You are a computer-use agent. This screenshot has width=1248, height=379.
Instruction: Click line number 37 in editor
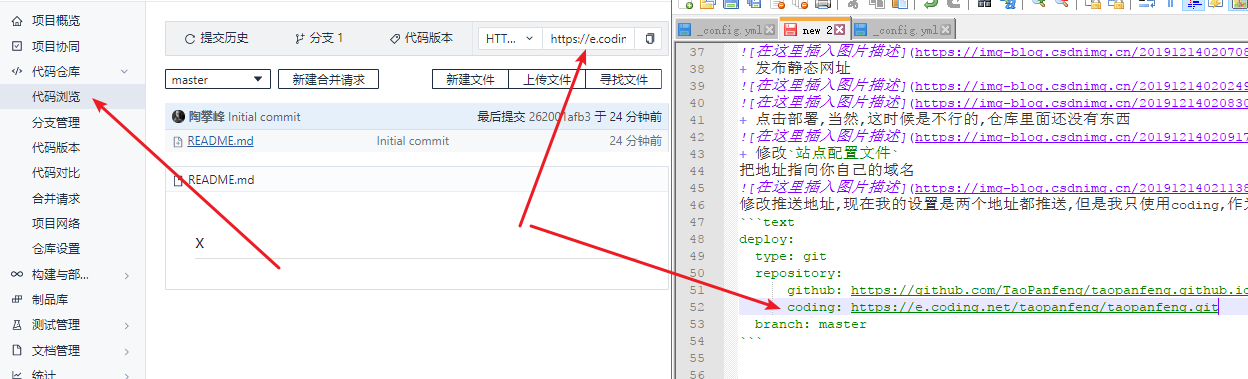pos(697,51)
